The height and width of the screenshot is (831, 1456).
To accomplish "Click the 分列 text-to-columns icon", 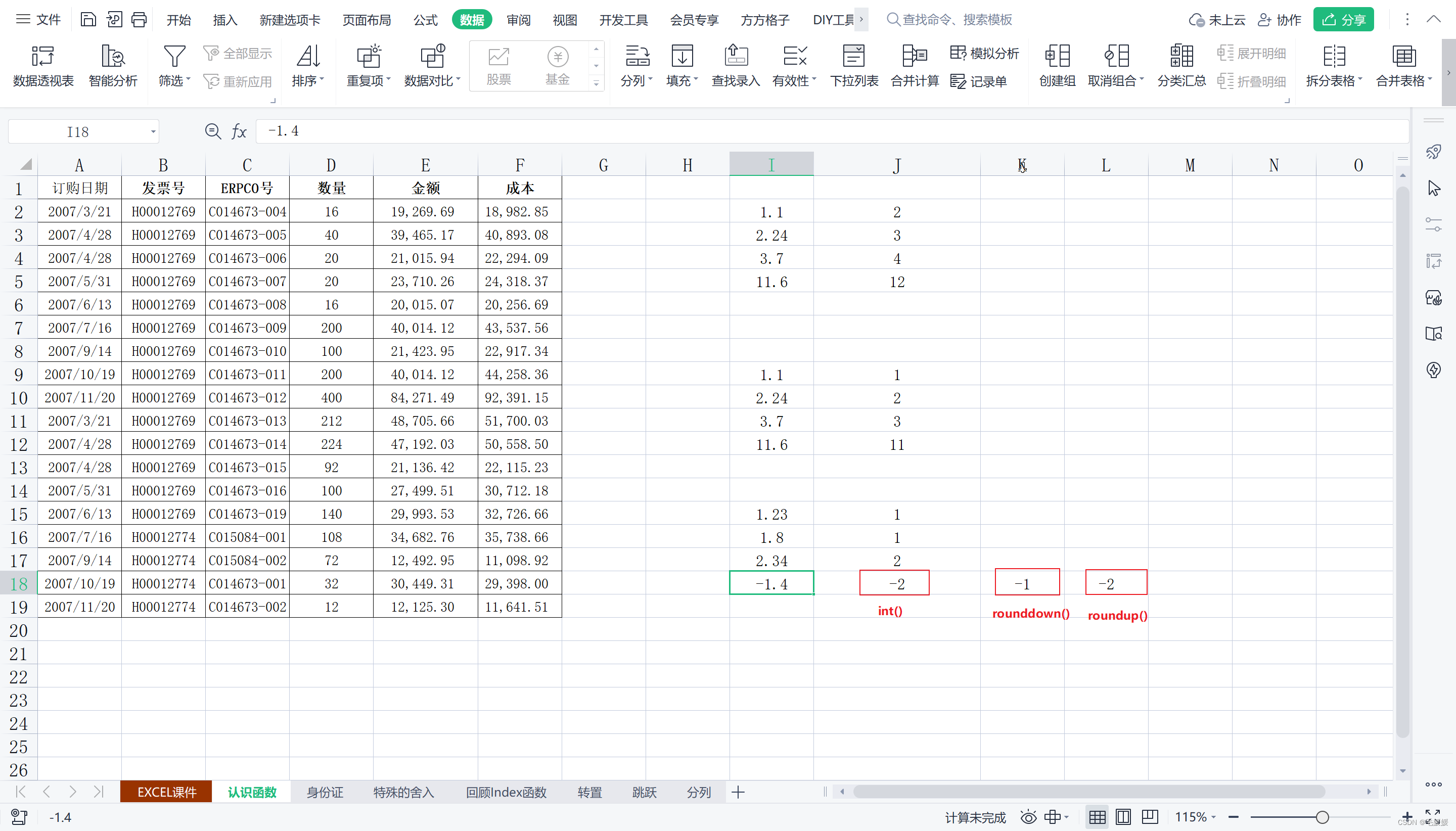I will tap(637, 56).
